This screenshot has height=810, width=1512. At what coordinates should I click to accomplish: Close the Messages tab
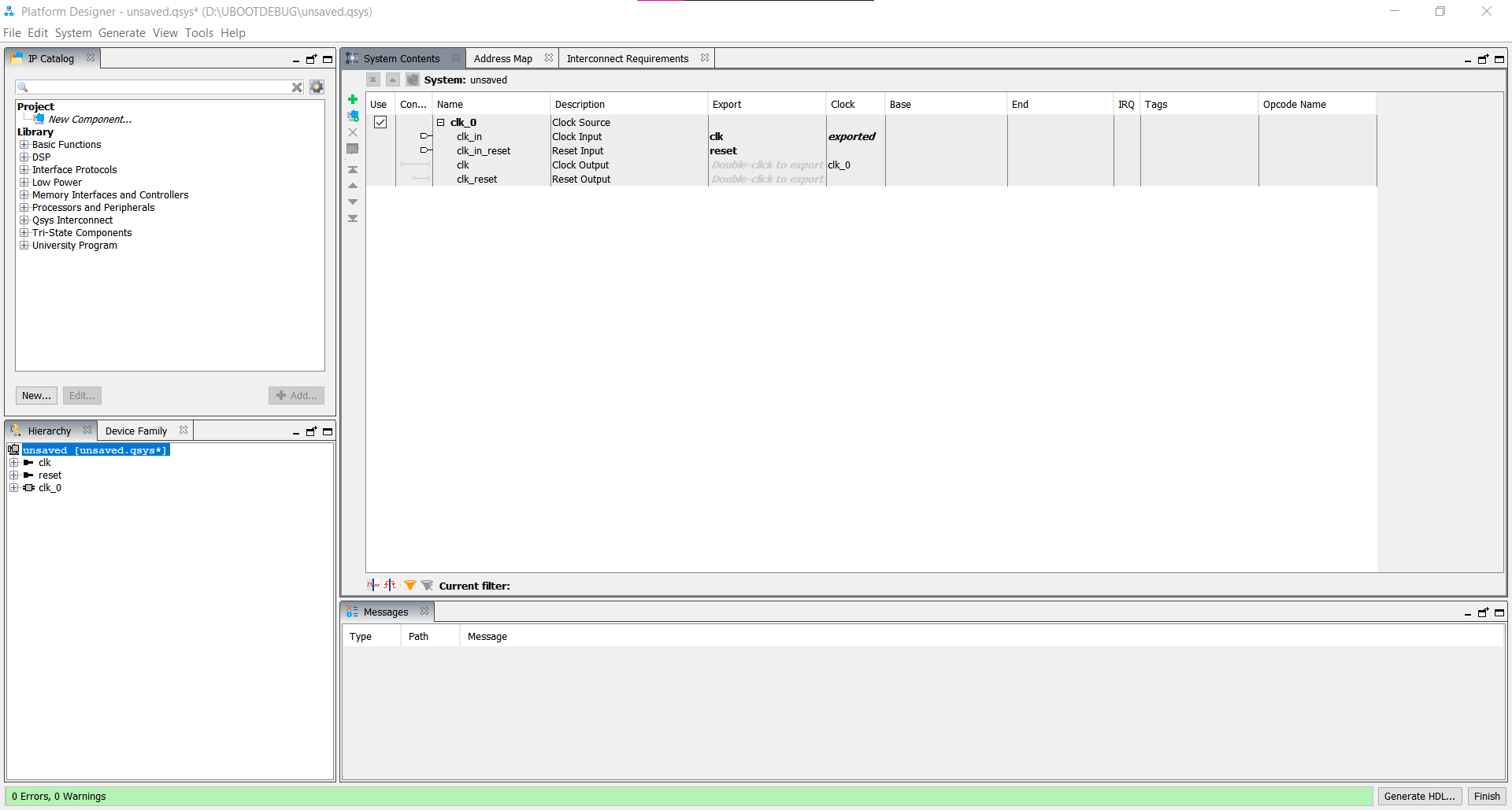pyautogui.click(x=424, y=611)
